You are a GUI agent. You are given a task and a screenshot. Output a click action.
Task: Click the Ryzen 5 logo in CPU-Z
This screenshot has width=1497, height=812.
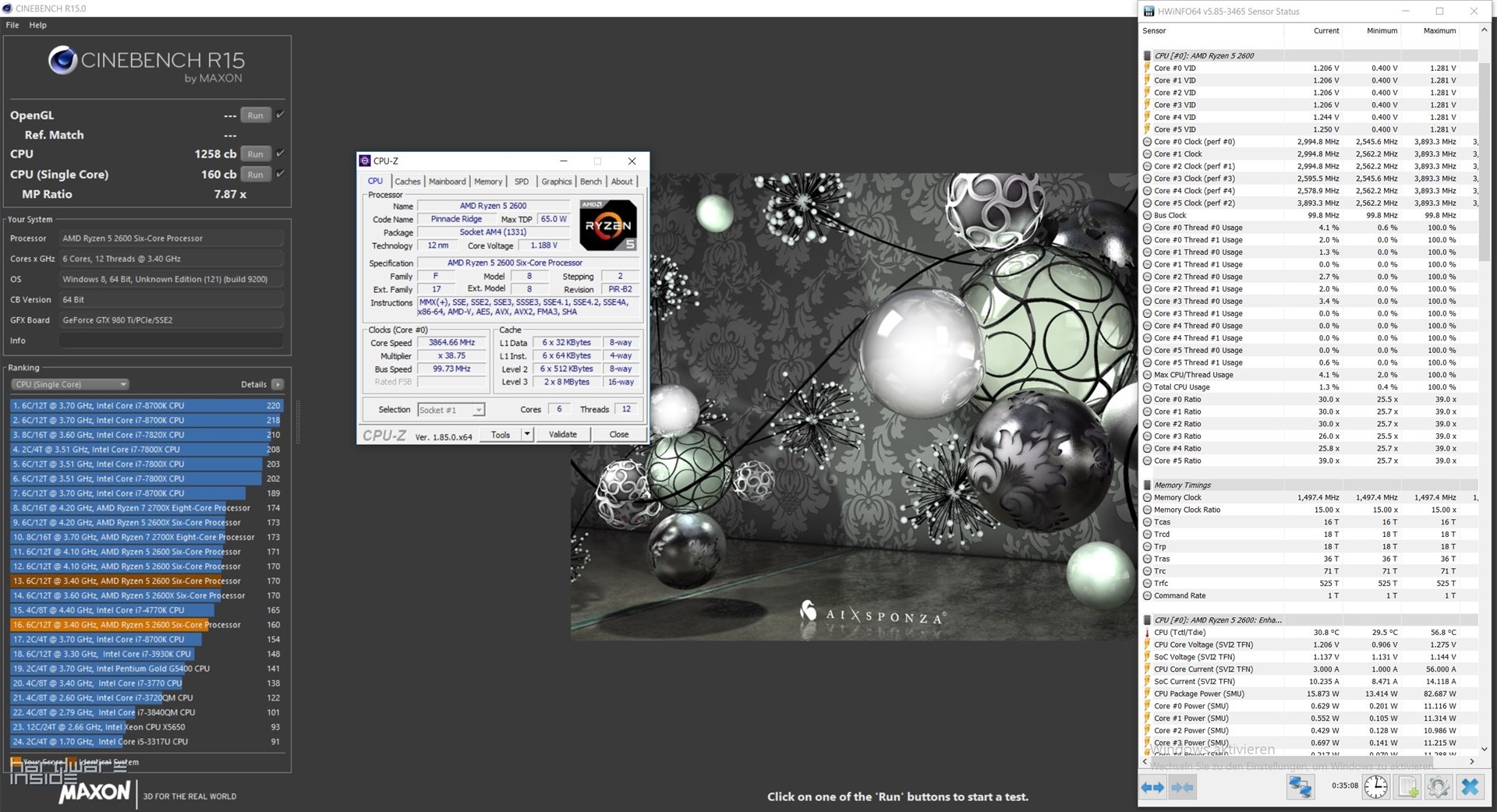pyautogui.click(x=608, y=224)
